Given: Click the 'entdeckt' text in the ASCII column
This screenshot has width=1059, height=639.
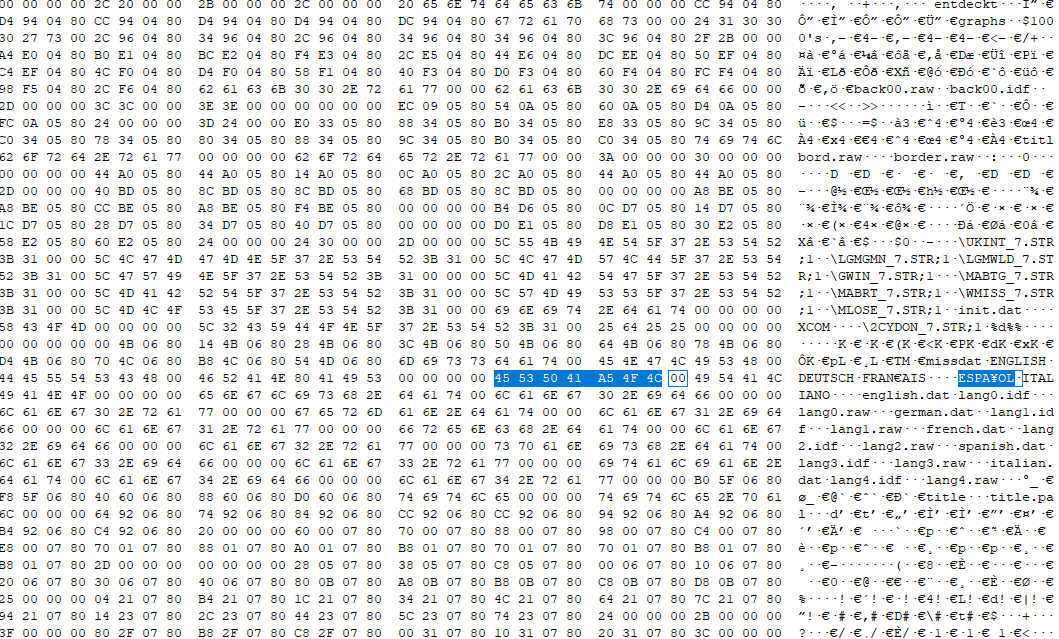Looking at the screenshot, I should [x=966, y=5].
